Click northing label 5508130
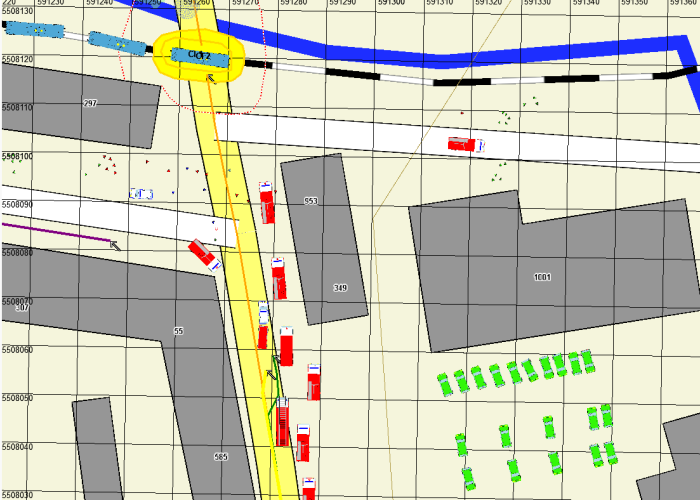Image resolution: width=700 pixels, height=500 pixels. point(17,10)
